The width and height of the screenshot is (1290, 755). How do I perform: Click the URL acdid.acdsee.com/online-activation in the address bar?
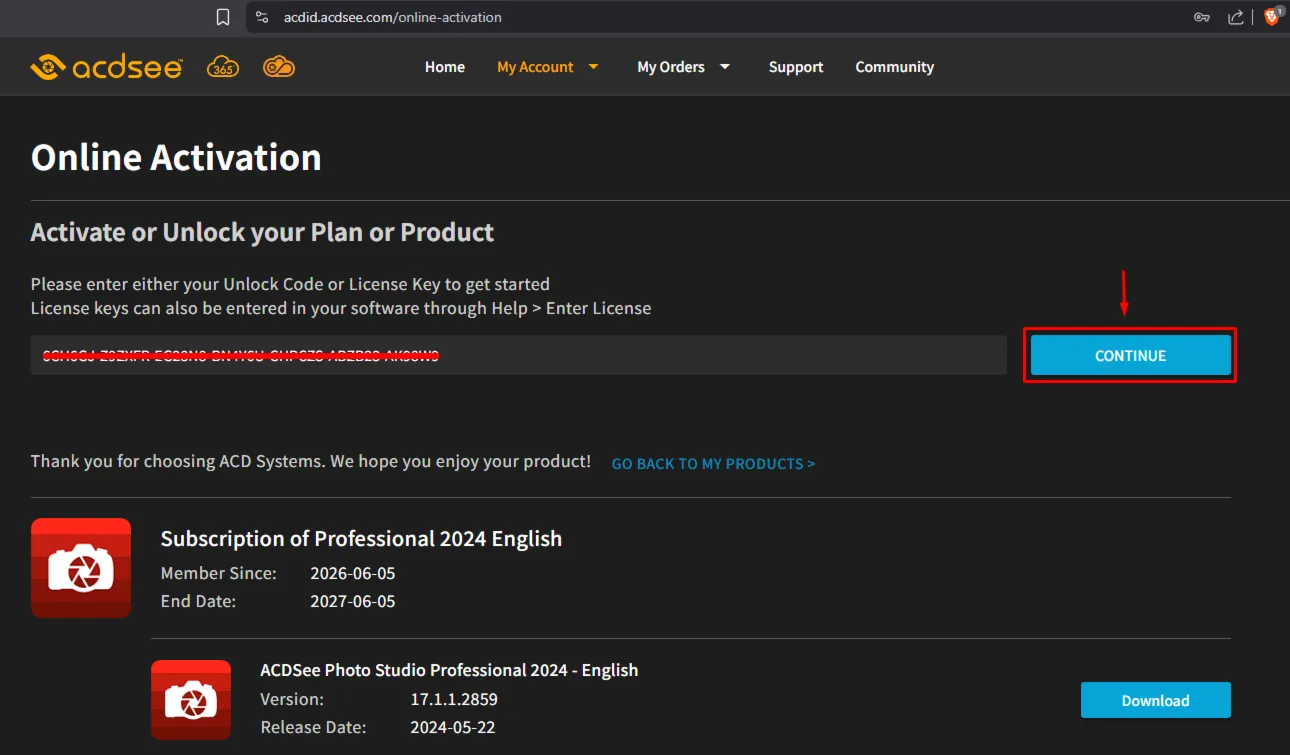[x=393, y=17]
